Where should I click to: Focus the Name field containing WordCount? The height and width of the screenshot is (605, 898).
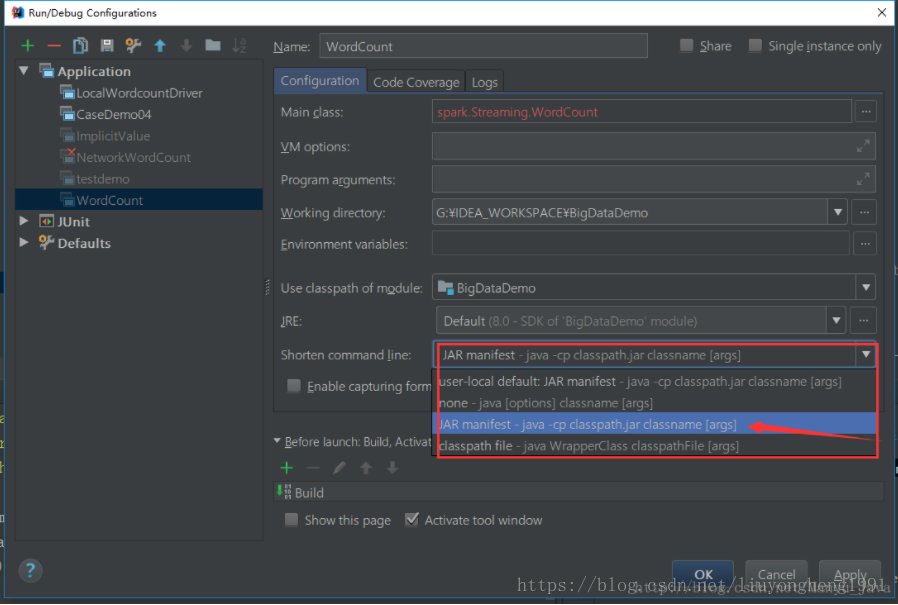pyautogui.click(x=483, y=46)
